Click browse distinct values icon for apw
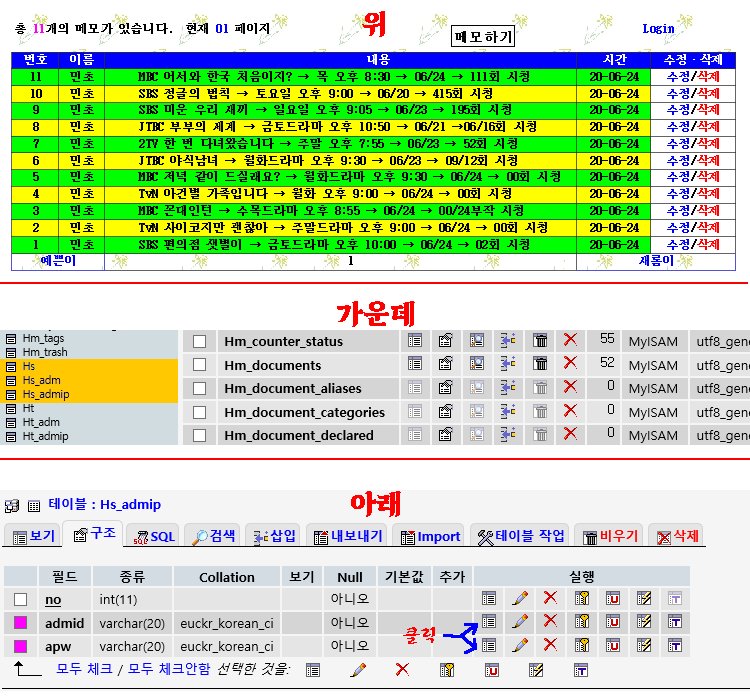Image resolution: width=750 pixels, height=700 pixels. 489,645
